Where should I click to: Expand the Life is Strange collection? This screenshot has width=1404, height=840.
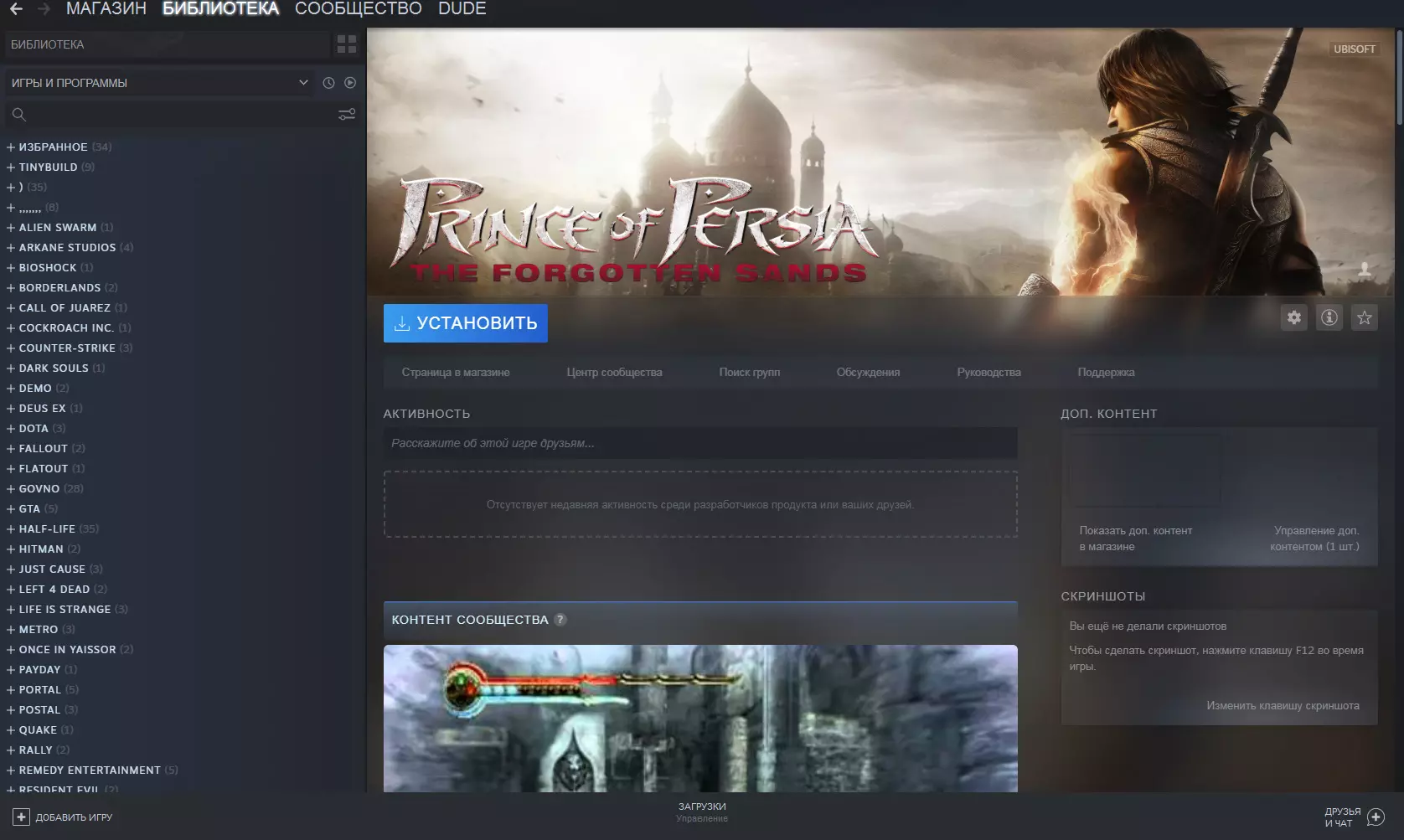tap(11, 610)
